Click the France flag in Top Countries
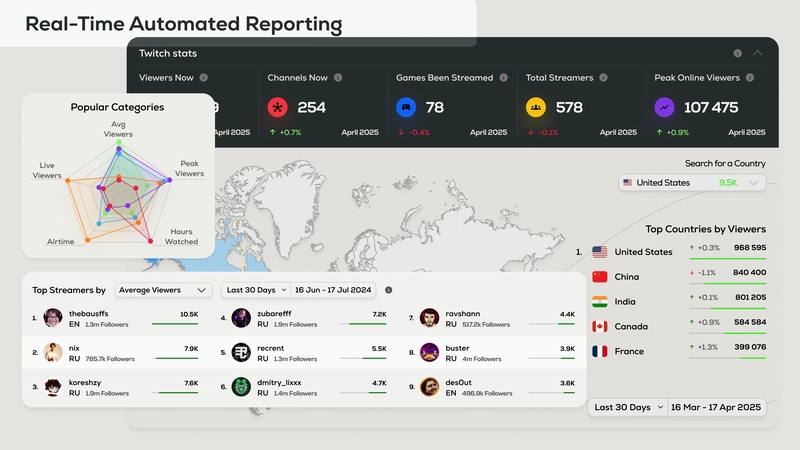Viewport: 800px width, 450px height. pos(599,351)
